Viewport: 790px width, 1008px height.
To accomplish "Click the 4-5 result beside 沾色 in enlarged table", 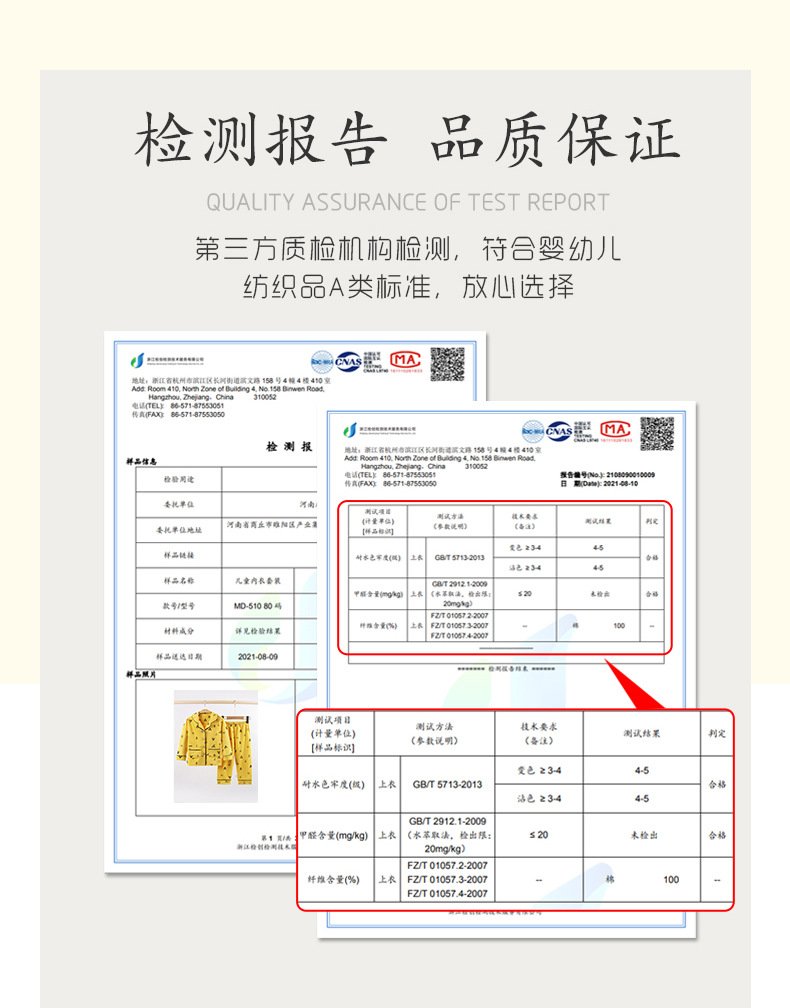I will coord(642,798).
